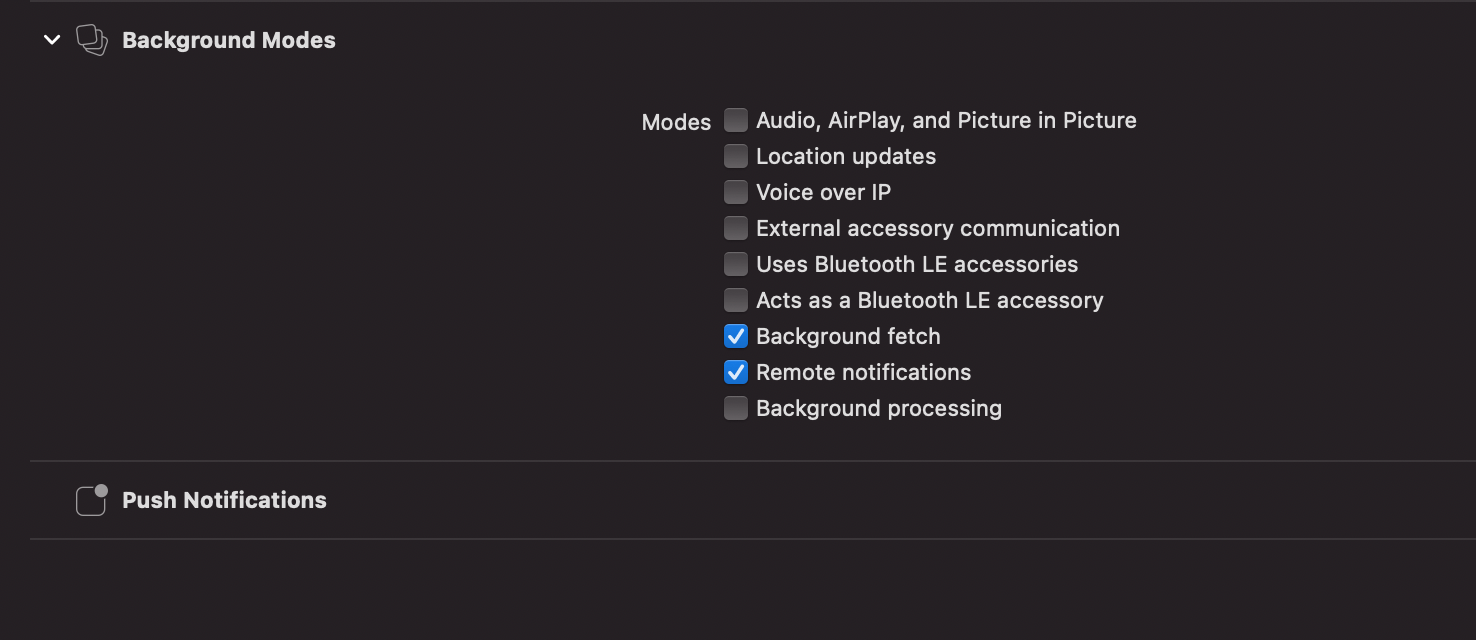Enable External accessory communication
1476x640 pixels.
[736, 228]
